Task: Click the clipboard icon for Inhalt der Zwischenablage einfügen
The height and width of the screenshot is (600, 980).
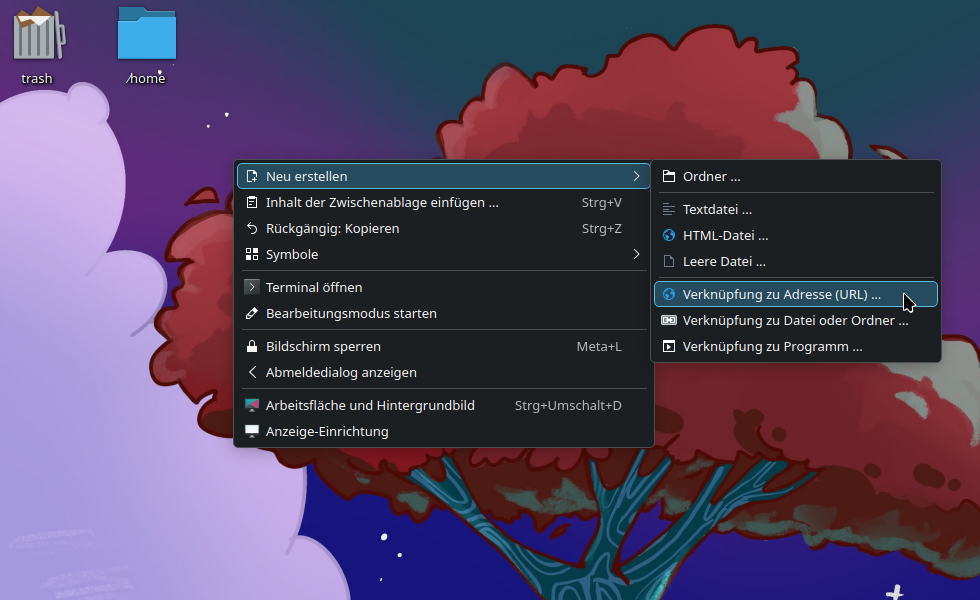Action: [x=251, y=202]
